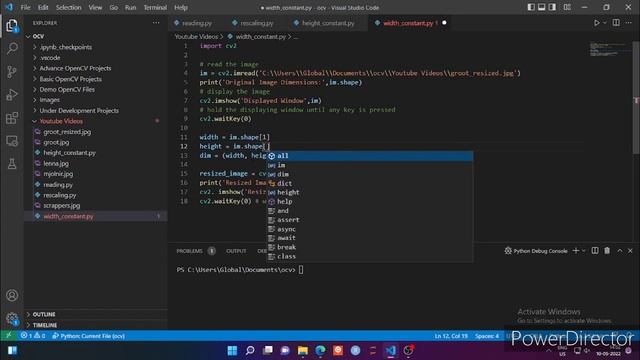Open scrappers.jpg in explorer
Image resolution: width=640 pixels, height=360 pixels.
62,206
